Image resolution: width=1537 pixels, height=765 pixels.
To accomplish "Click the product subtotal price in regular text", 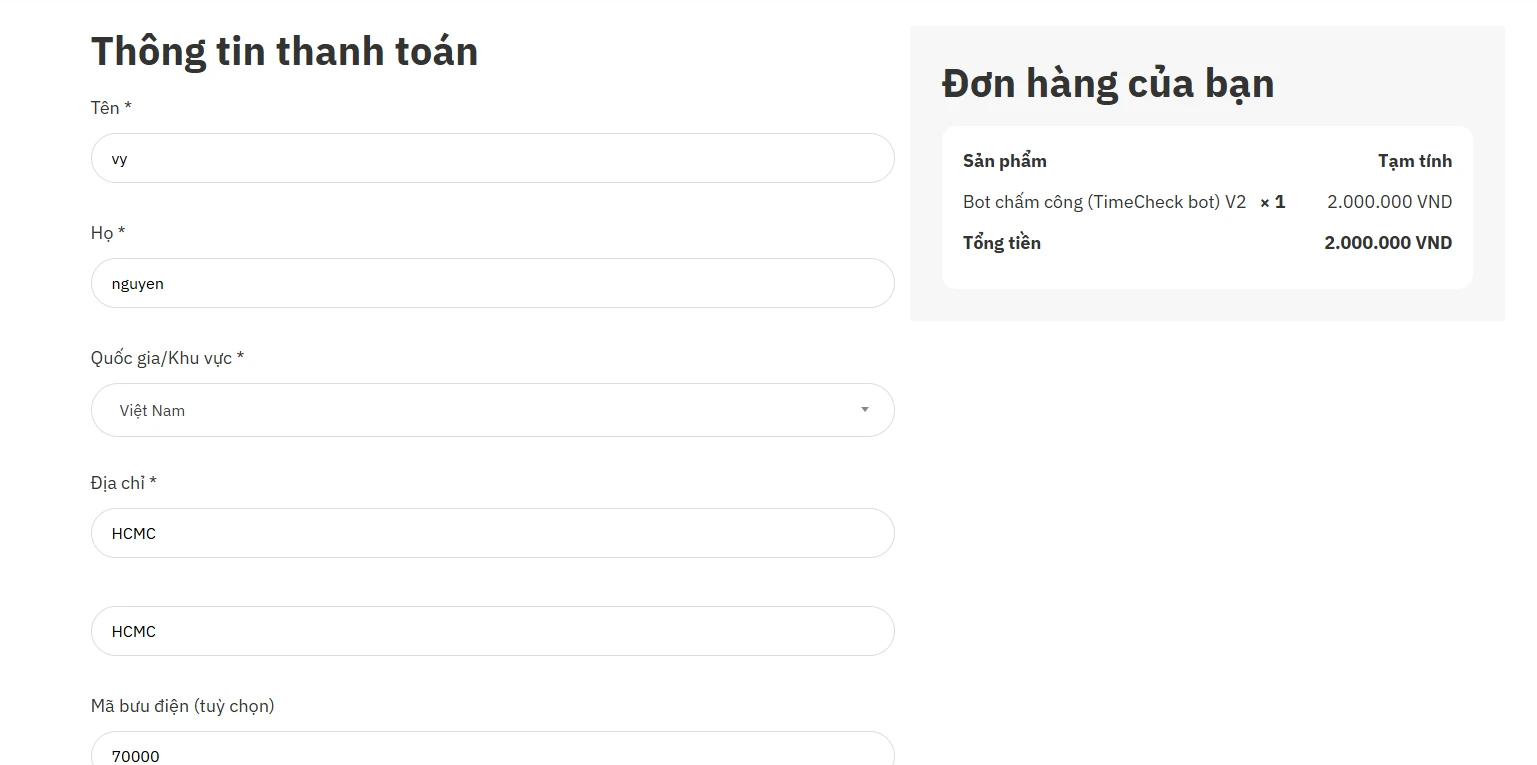I will tap(1389, 202).
